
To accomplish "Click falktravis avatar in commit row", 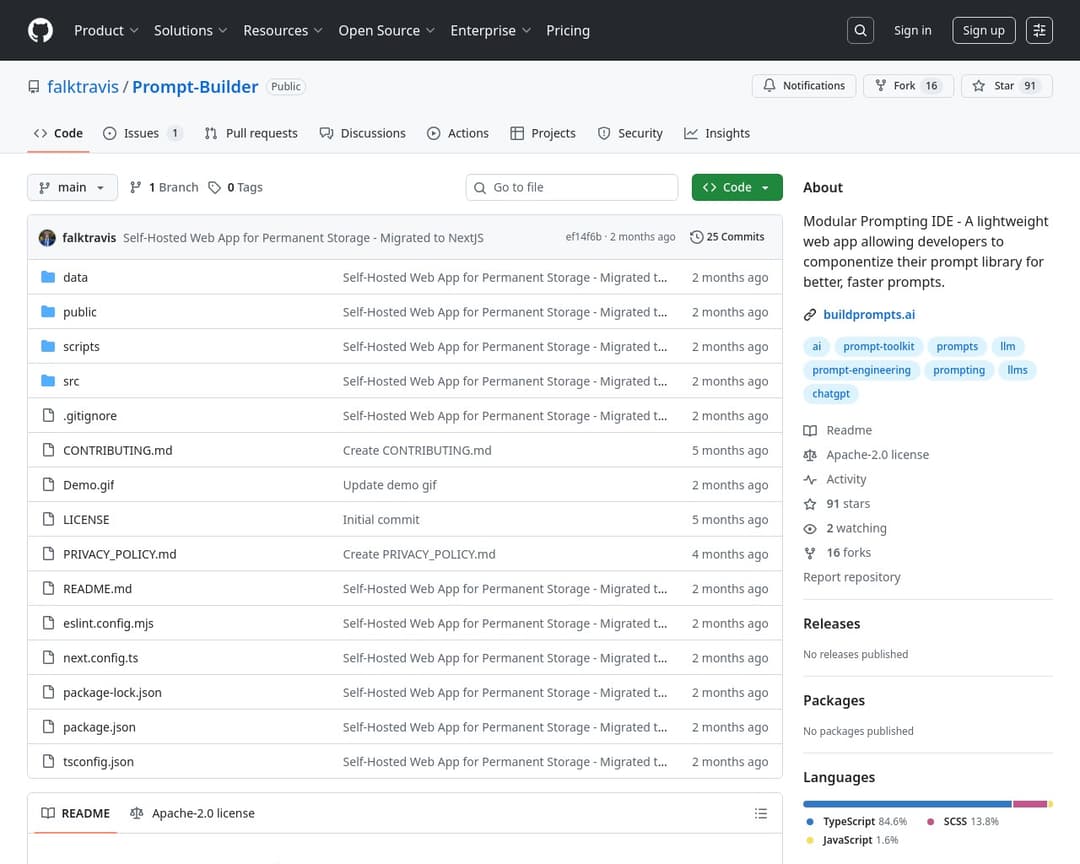I will (x=47, y=238).
